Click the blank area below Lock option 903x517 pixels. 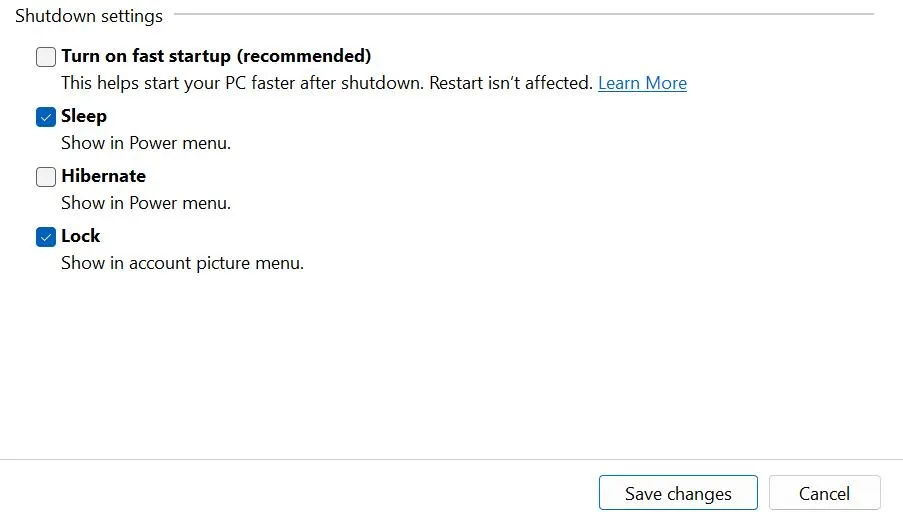[450, 360]
